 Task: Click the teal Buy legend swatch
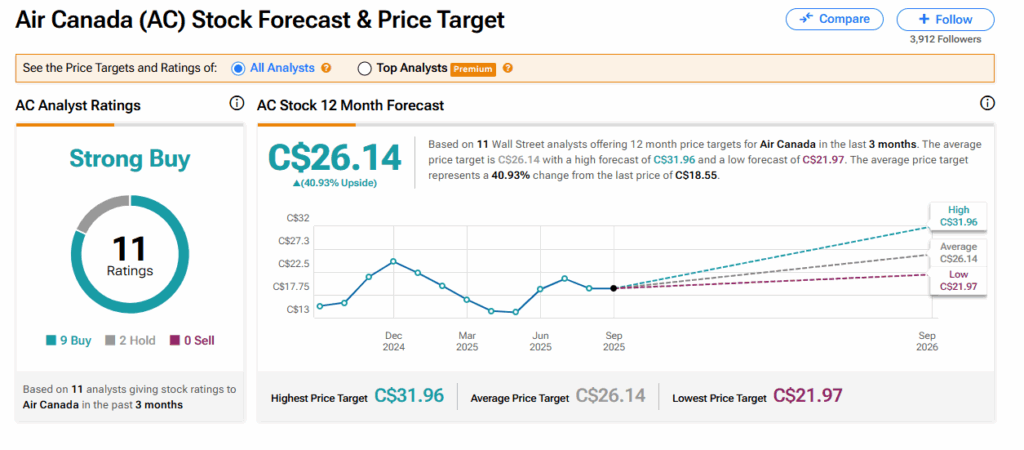tap(51, 340)
